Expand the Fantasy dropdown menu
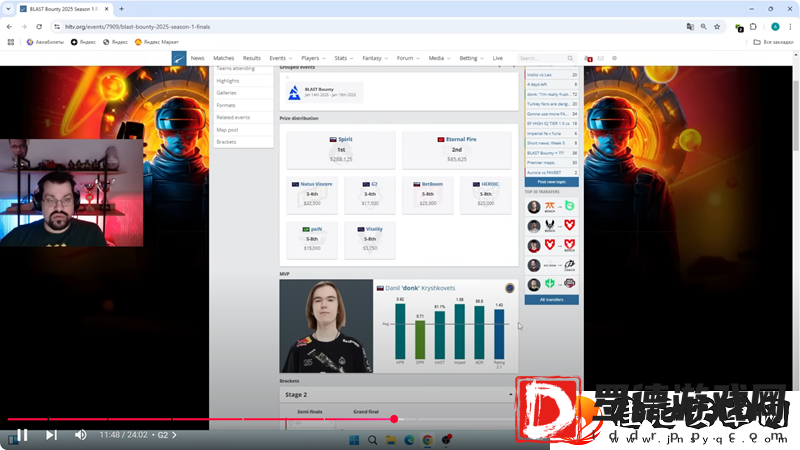 click(375, 58)
